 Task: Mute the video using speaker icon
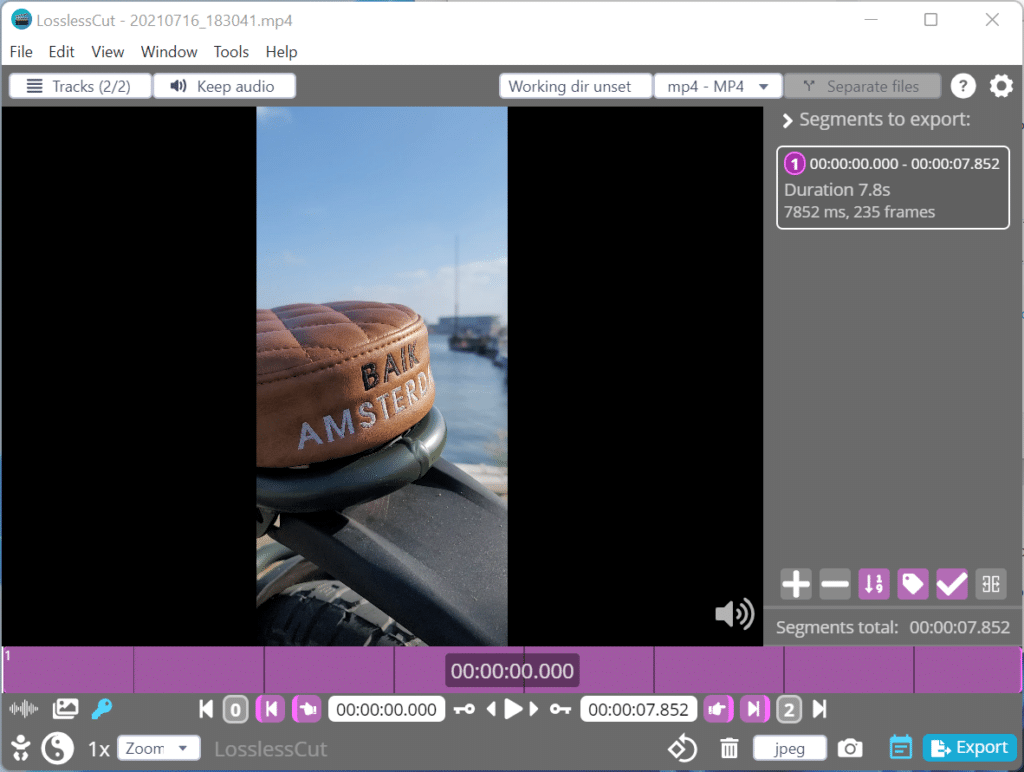coord(735,614)
